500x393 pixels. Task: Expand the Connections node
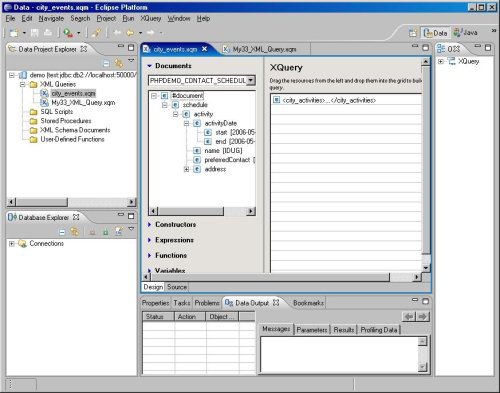tap(12, 244)
